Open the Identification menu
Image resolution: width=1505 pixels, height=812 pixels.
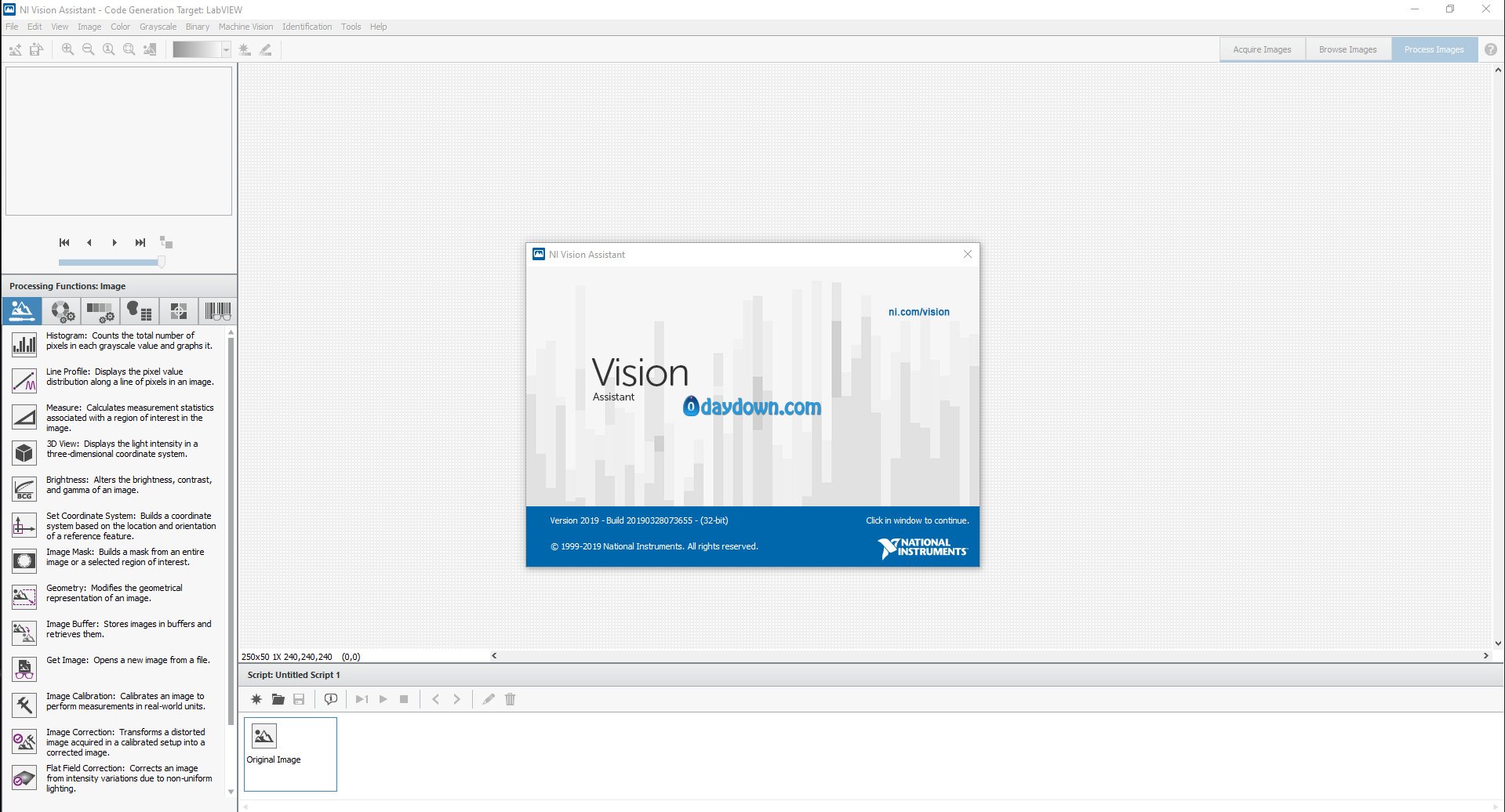(x=307, y=27)
